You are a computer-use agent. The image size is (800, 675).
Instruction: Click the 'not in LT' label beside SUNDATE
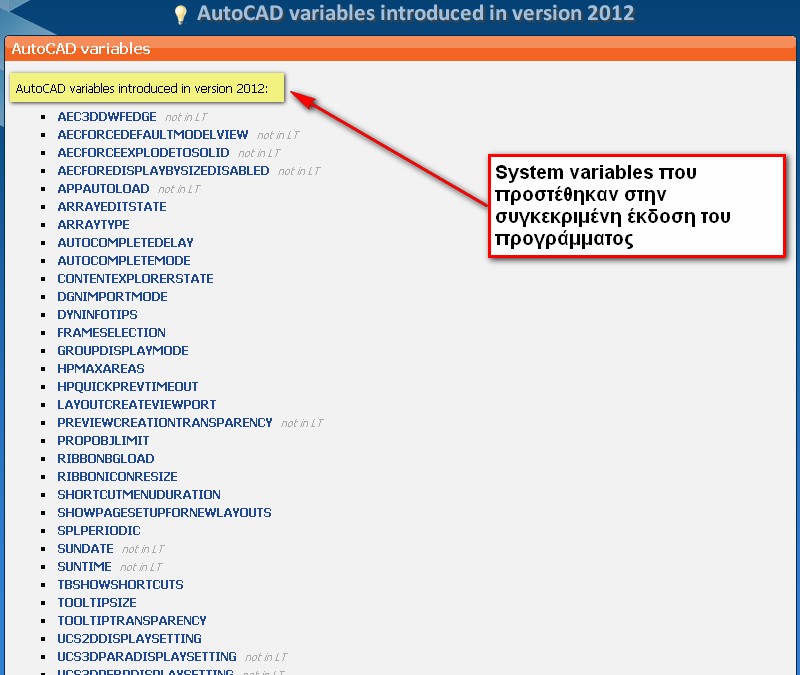click(143, 549)
